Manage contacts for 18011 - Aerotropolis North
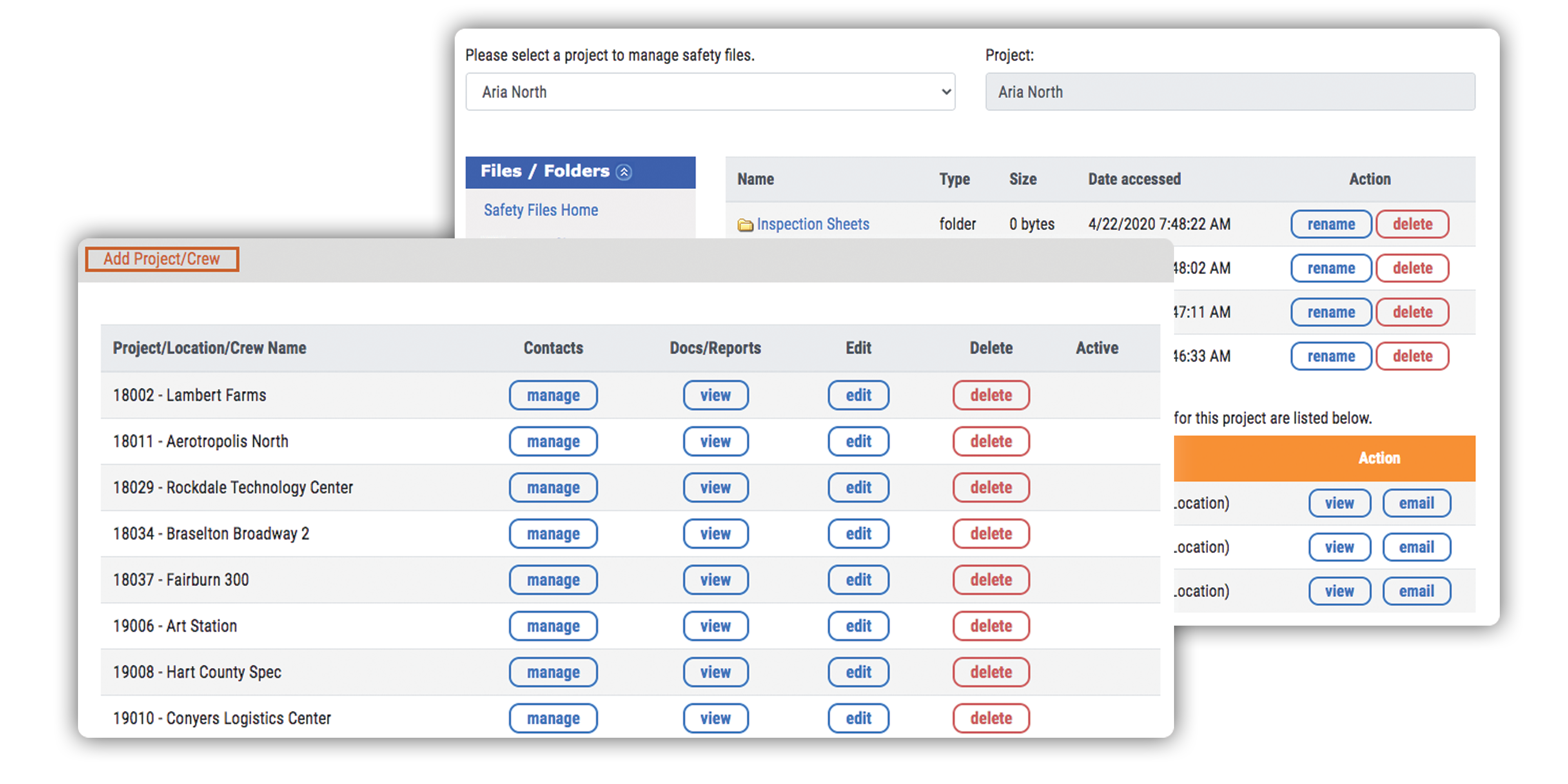 553,441
